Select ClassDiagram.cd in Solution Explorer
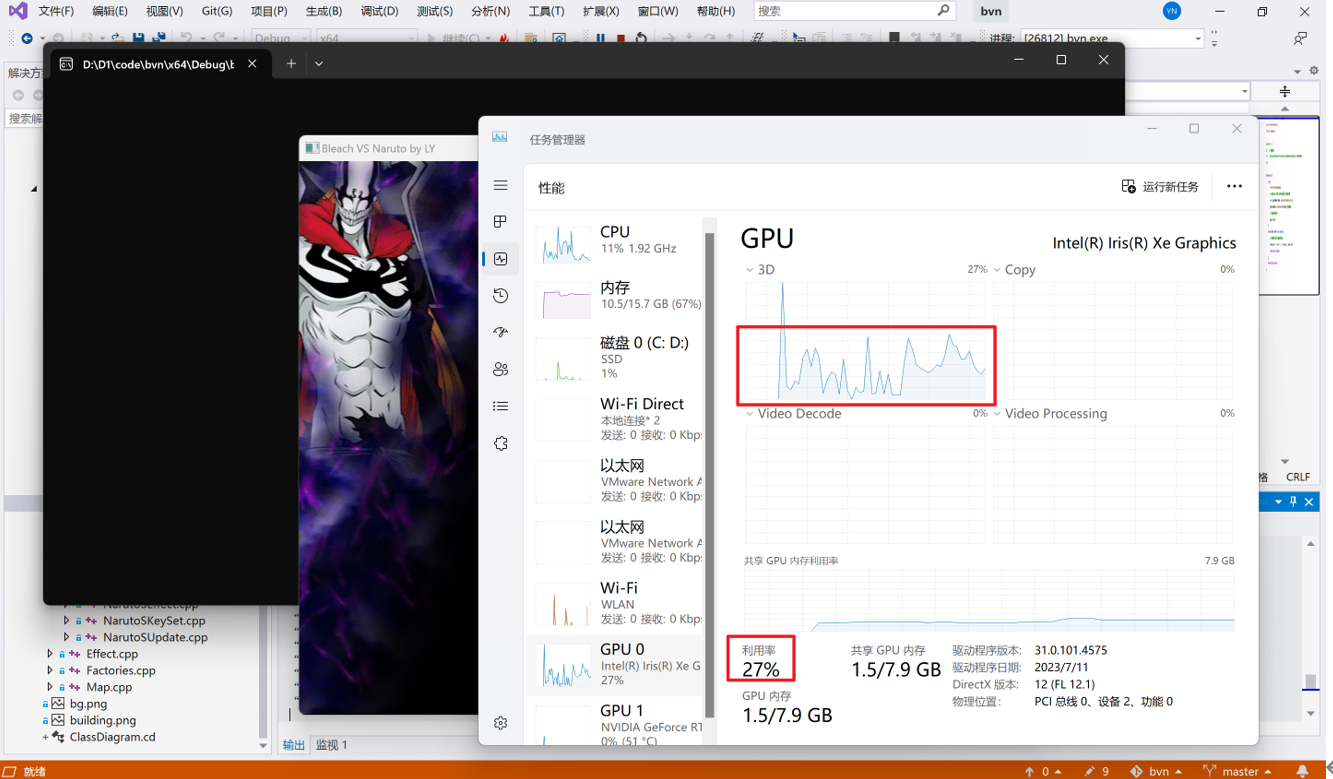Screen dimensions: 1333x779 [x=112, y=737]
